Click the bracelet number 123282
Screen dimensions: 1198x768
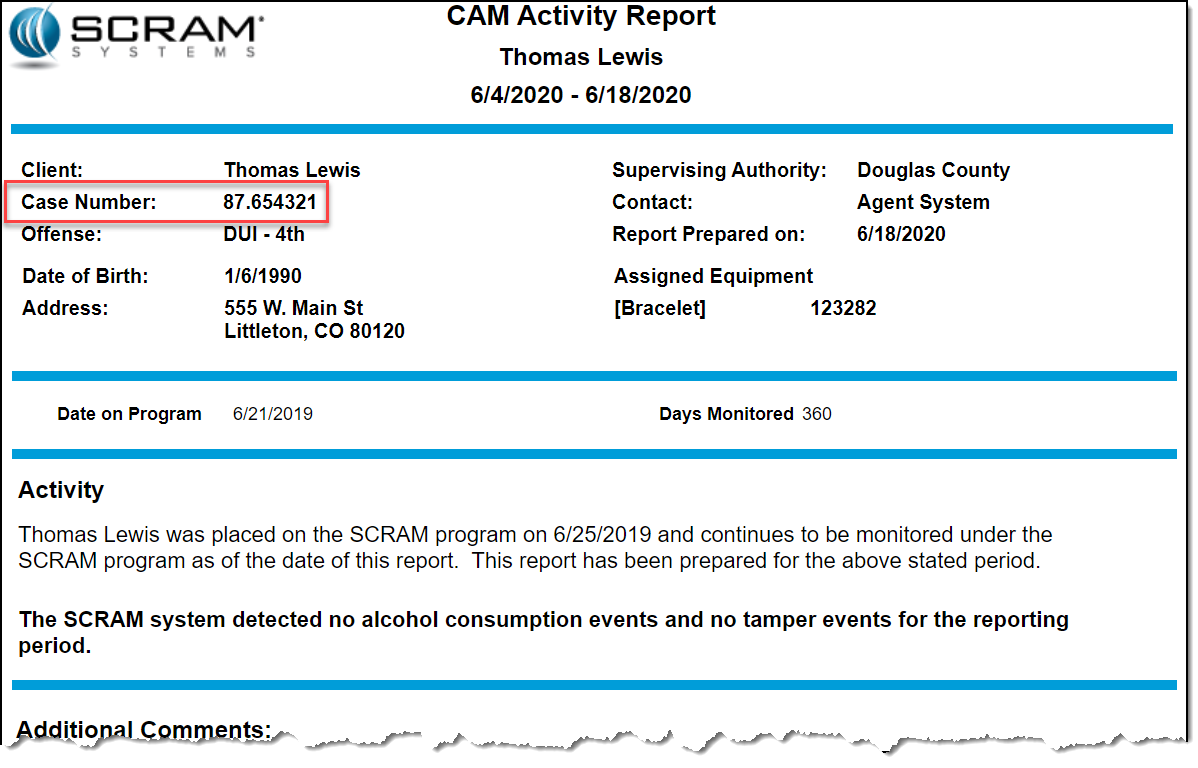click(843, 308)
